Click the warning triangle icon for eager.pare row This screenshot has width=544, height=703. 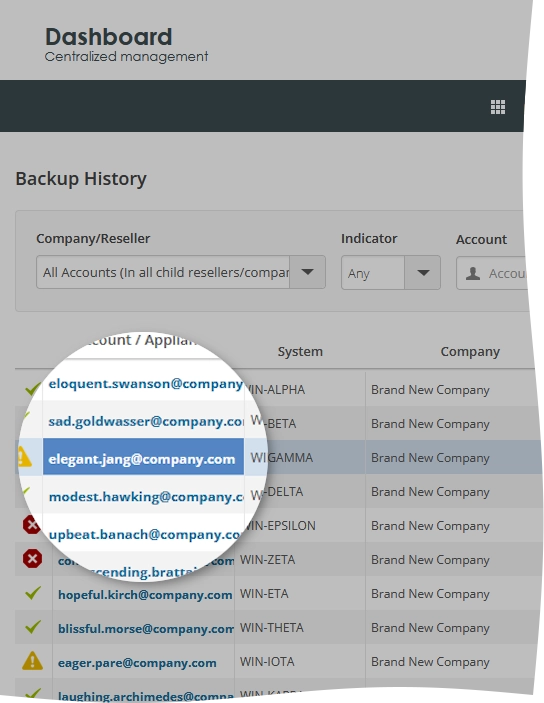click(32, 661)
